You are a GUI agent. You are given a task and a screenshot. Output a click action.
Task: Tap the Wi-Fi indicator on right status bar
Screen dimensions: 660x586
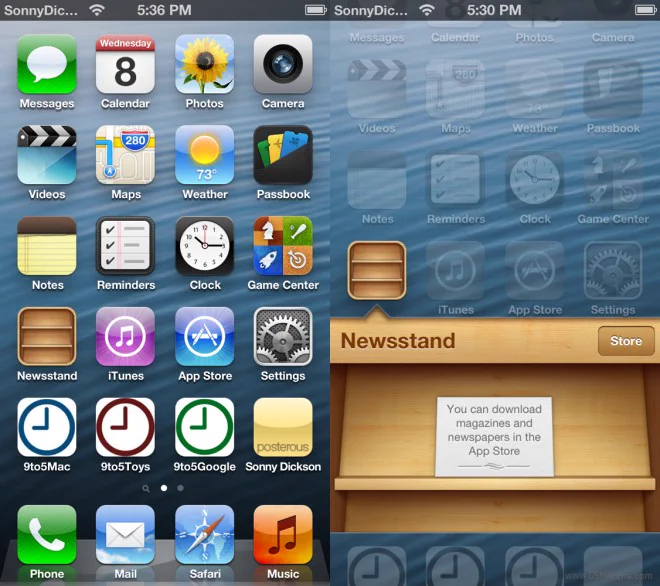[x=427, y=10]
